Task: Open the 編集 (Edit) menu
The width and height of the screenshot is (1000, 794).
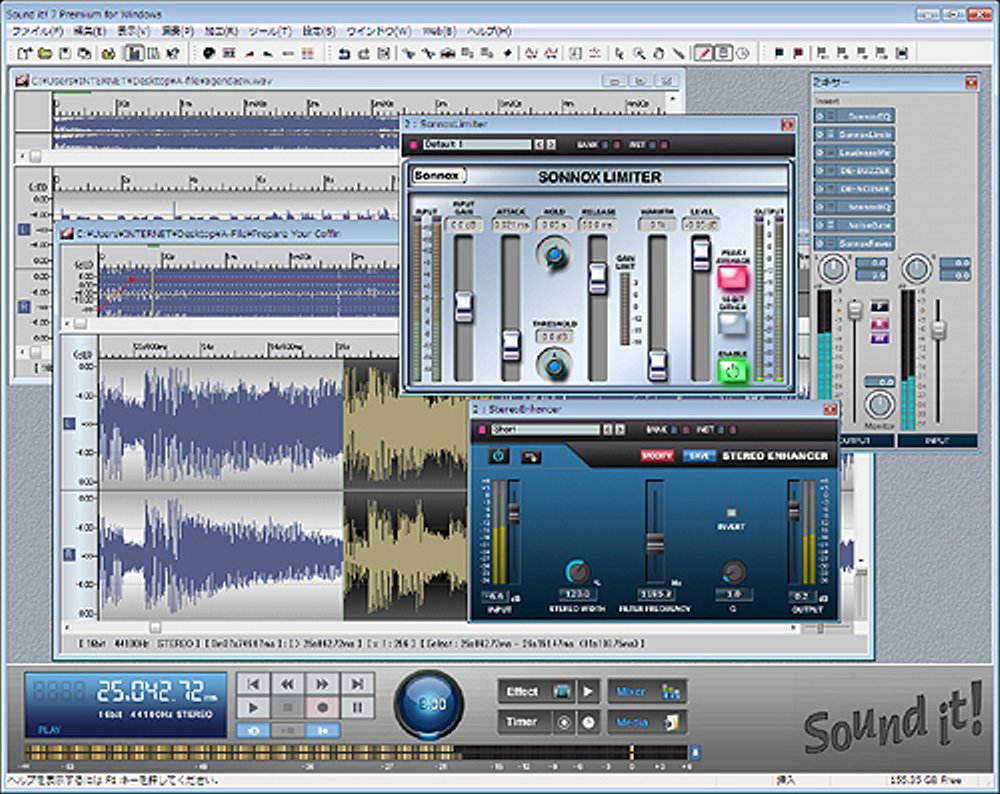Action: (x=90, y=31)
